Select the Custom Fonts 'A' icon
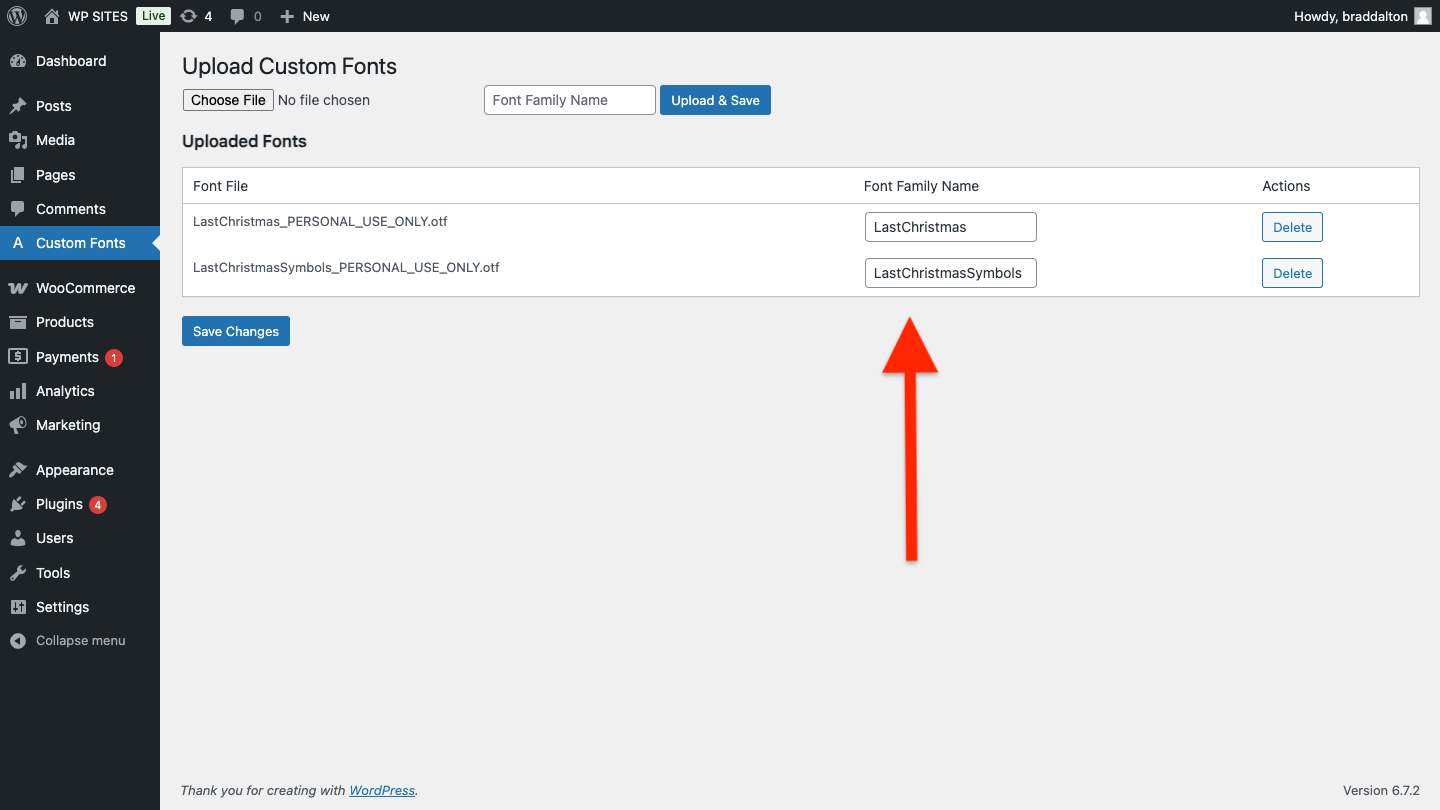 (x=20, y=242)
